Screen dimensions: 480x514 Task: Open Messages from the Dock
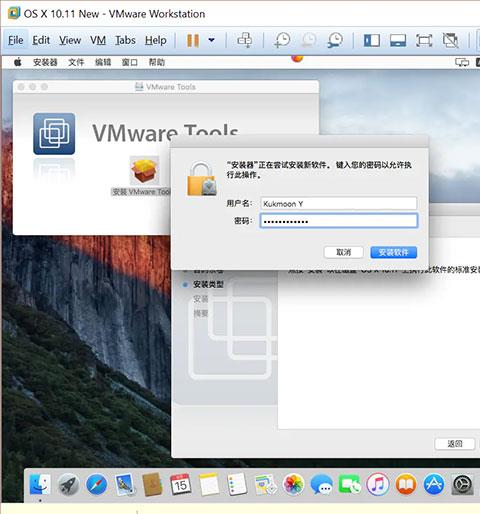point(321,484)
